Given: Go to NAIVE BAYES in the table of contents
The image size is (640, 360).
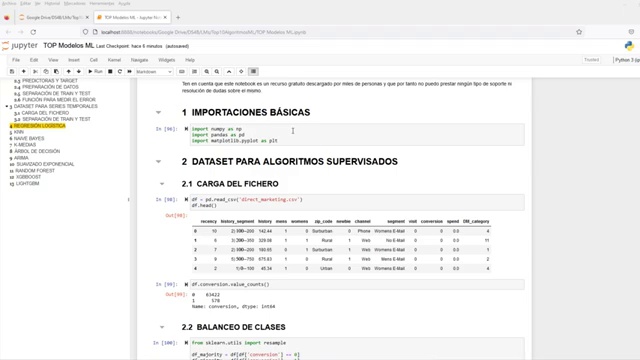Looking at the screenshot, I should pyautogui.click(x=29, y=139).
